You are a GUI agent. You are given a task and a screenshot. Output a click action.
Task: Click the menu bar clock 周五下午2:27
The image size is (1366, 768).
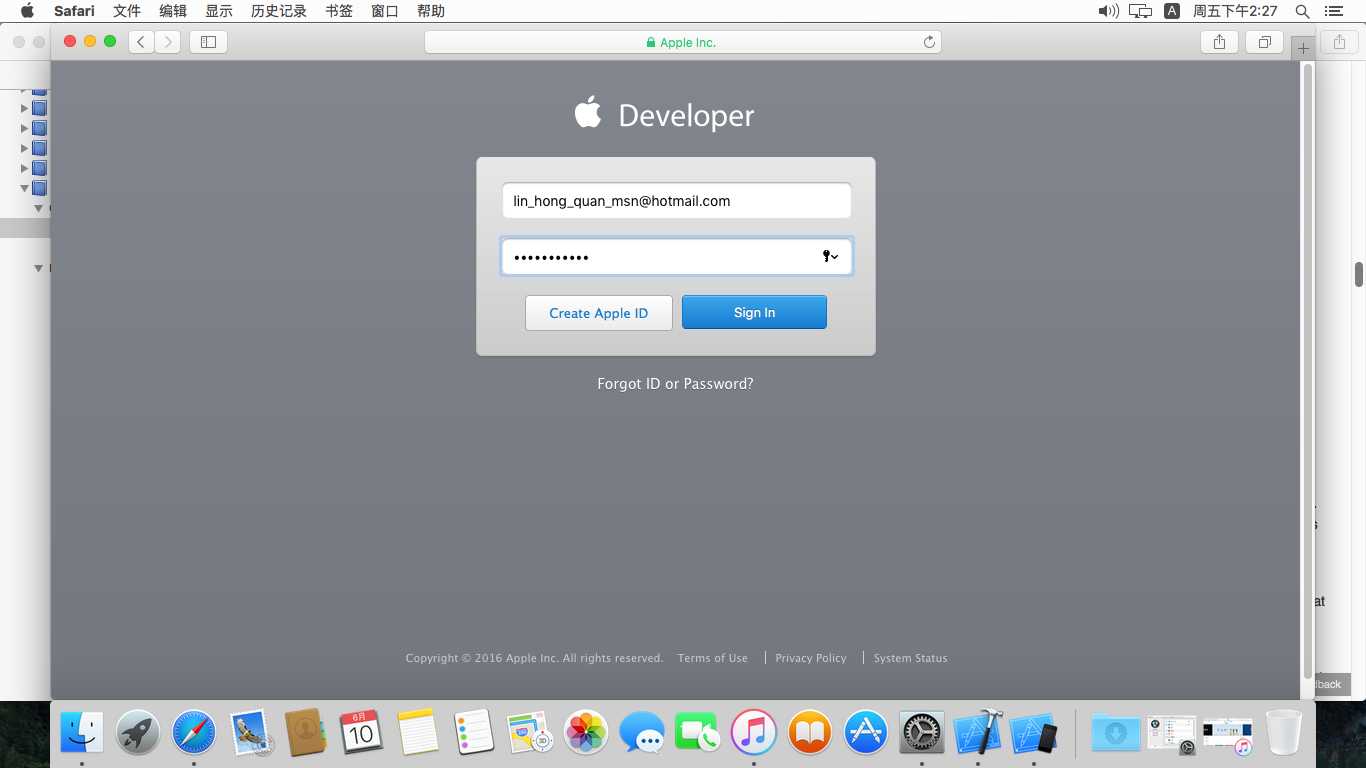pos(1235,11)
